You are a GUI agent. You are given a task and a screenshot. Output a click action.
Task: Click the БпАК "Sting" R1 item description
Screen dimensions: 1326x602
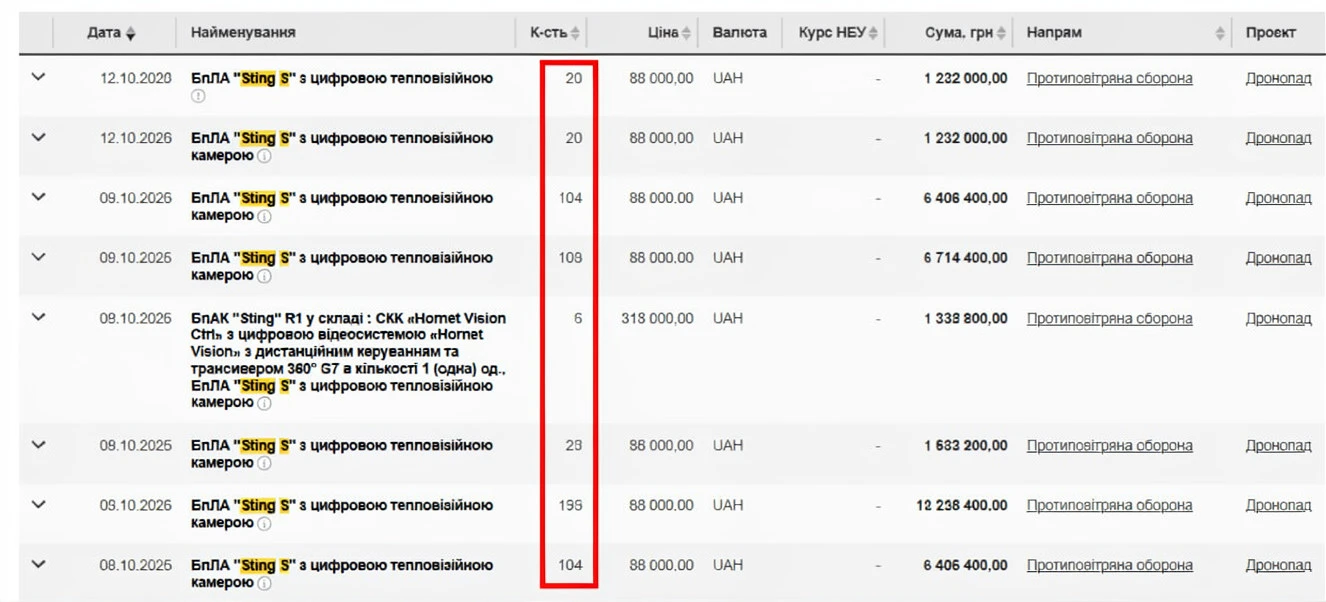click(349, 360)
